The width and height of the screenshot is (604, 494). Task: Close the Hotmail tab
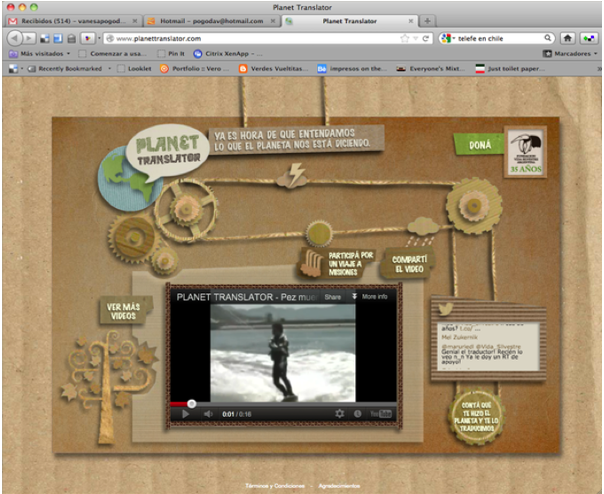(x=273, y=21)
